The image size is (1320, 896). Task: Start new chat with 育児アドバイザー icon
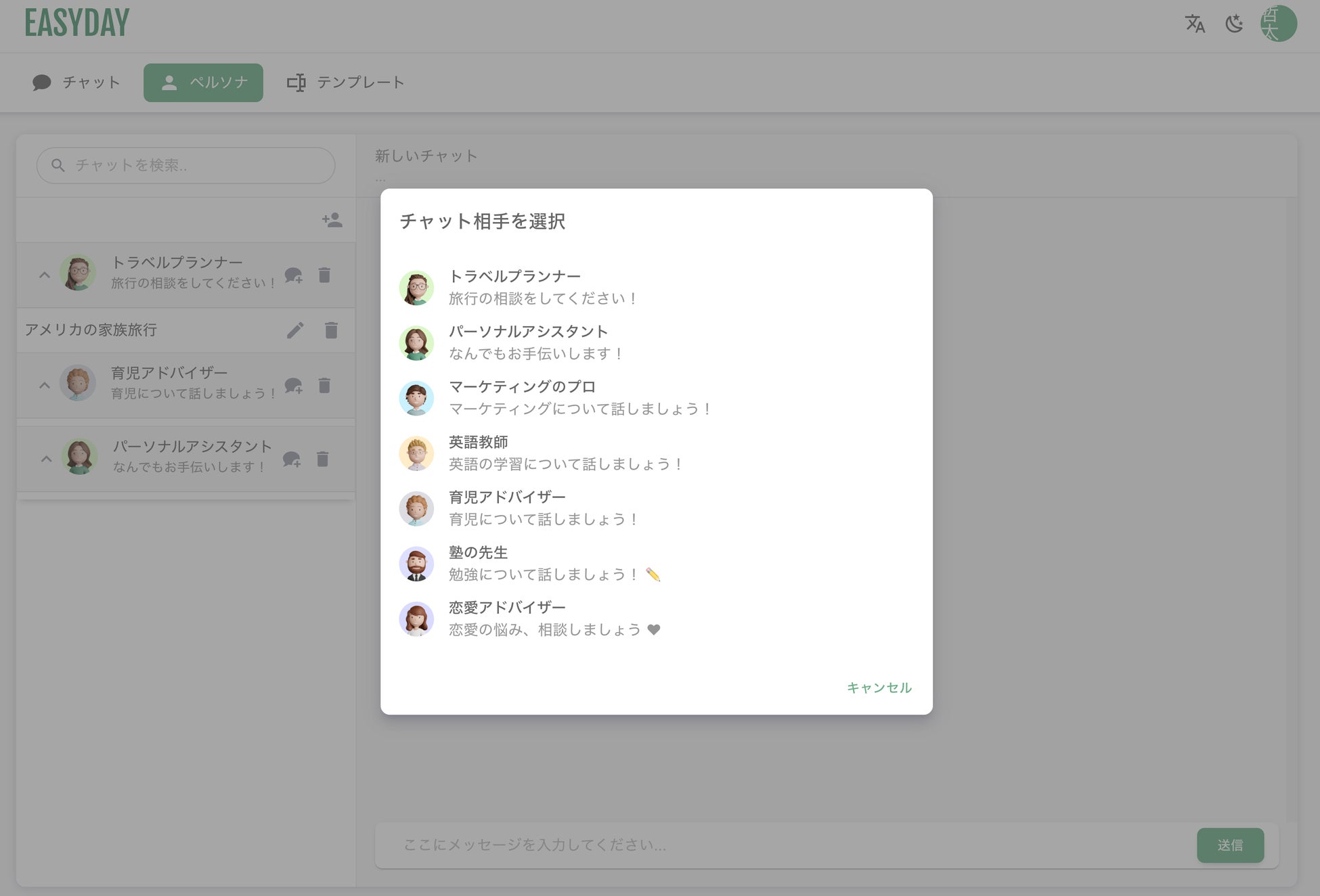[293, 386]
